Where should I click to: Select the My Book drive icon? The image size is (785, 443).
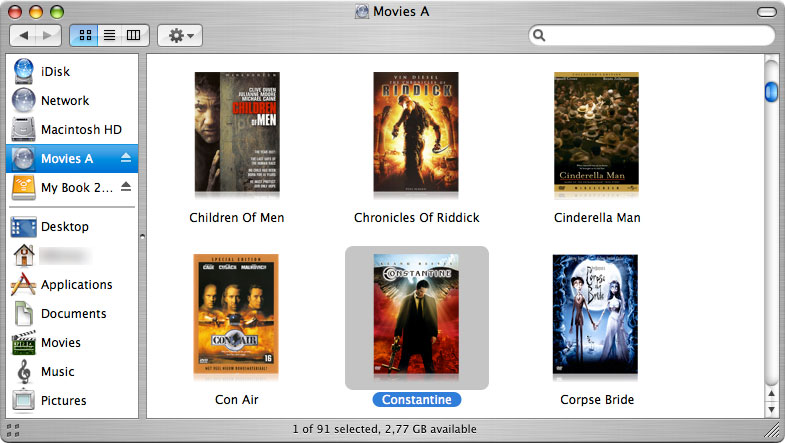[x=24, y=187]
